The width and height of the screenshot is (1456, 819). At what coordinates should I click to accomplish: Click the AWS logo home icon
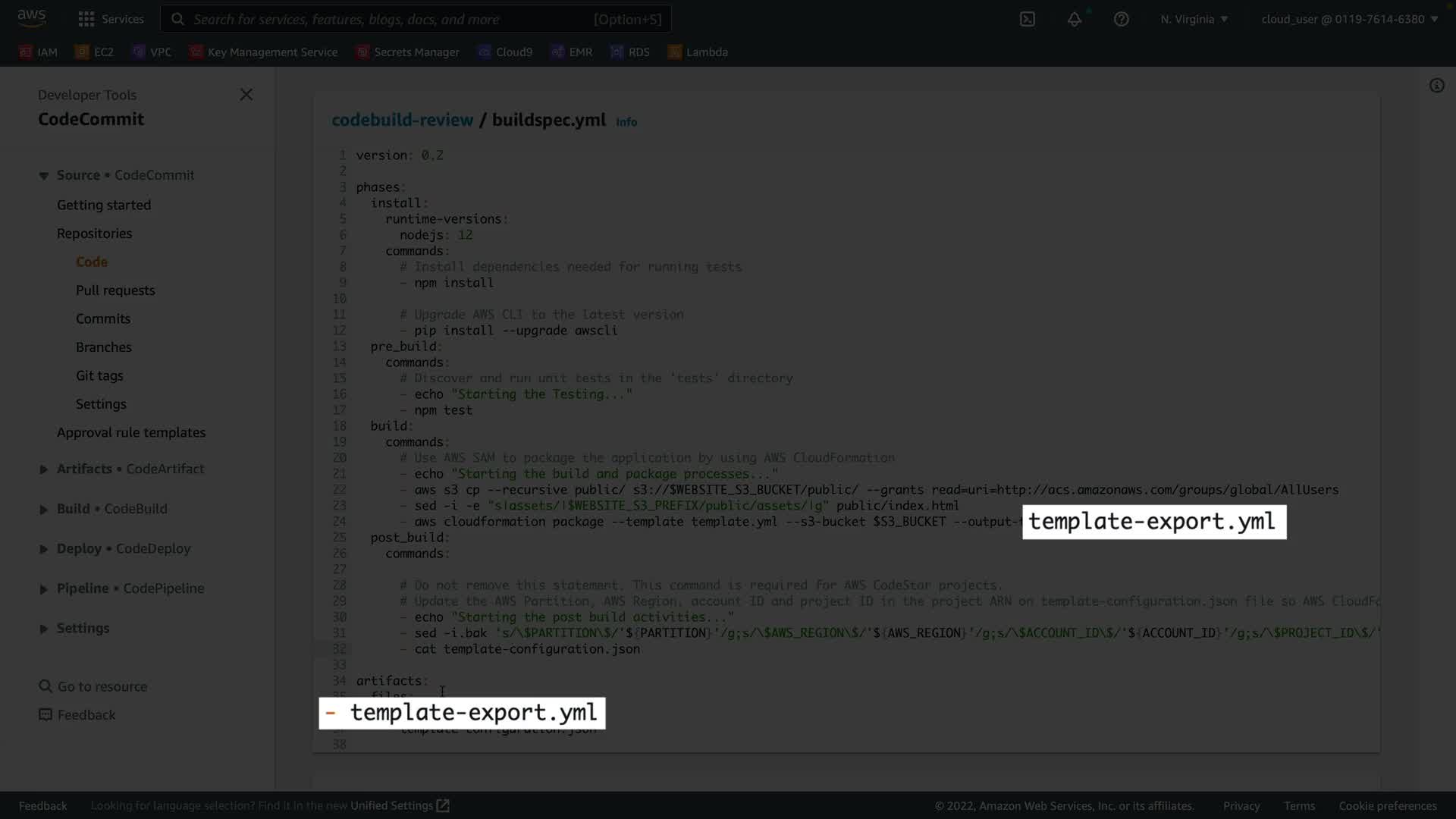[32, 17]
